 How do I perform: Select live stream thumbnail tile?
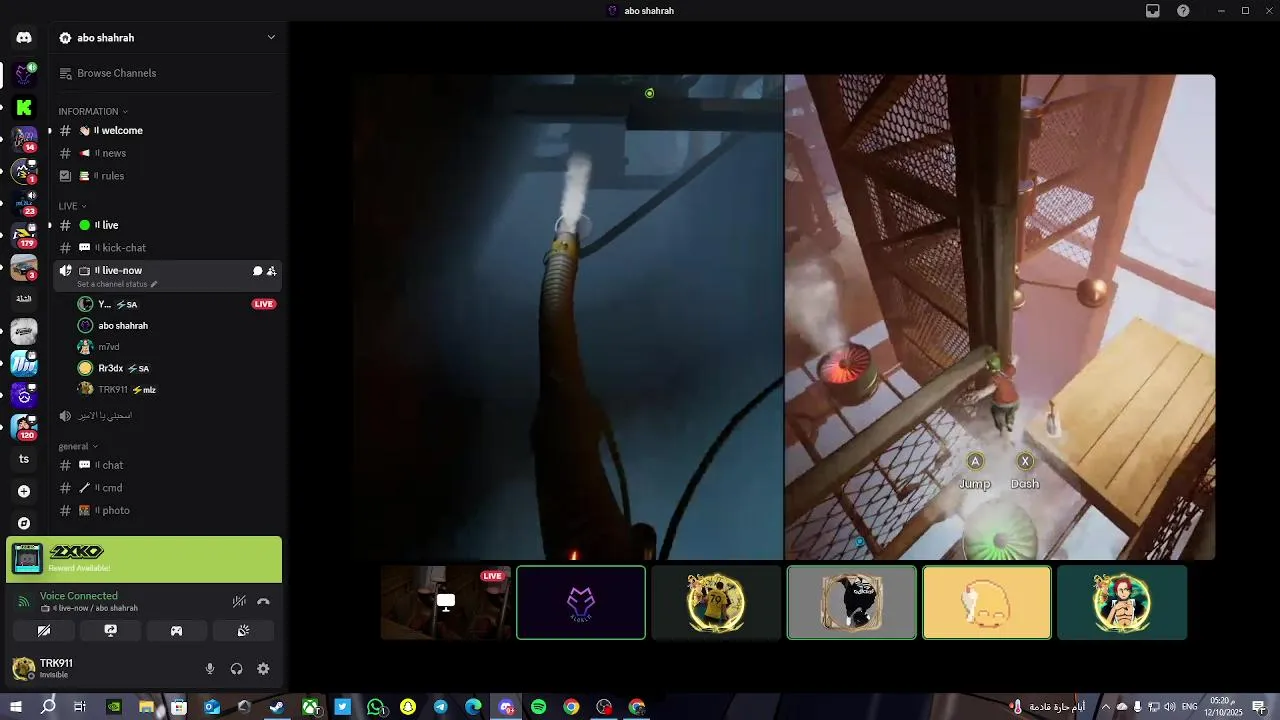pyautogui.click(x=445, y=602)
